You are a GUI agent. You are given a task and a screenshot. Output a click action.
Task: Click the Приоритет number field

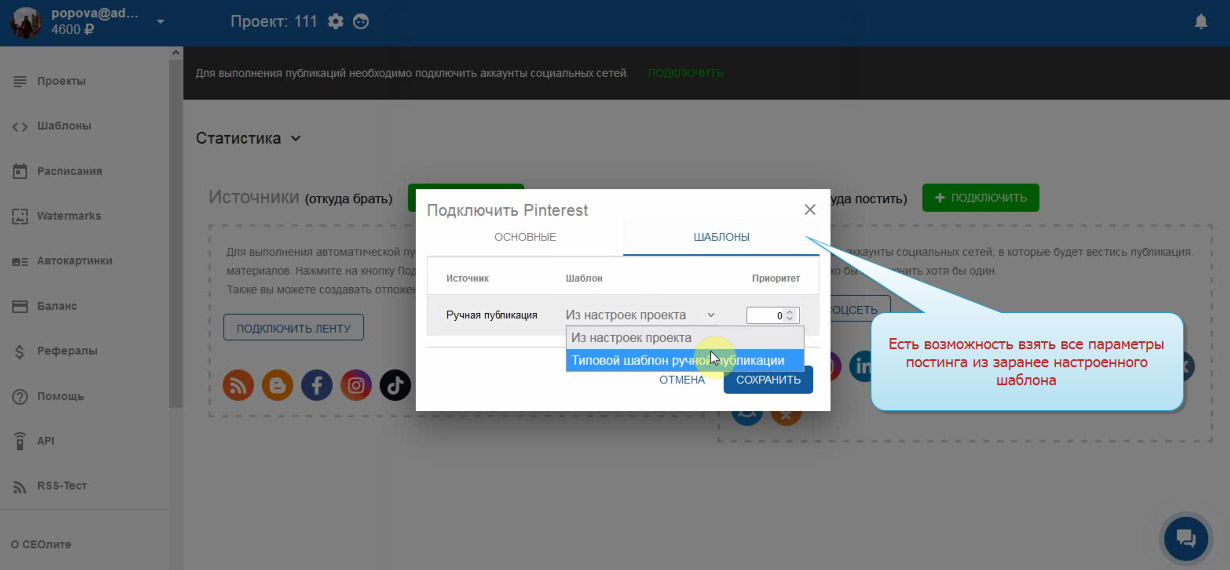click(773, 315)
